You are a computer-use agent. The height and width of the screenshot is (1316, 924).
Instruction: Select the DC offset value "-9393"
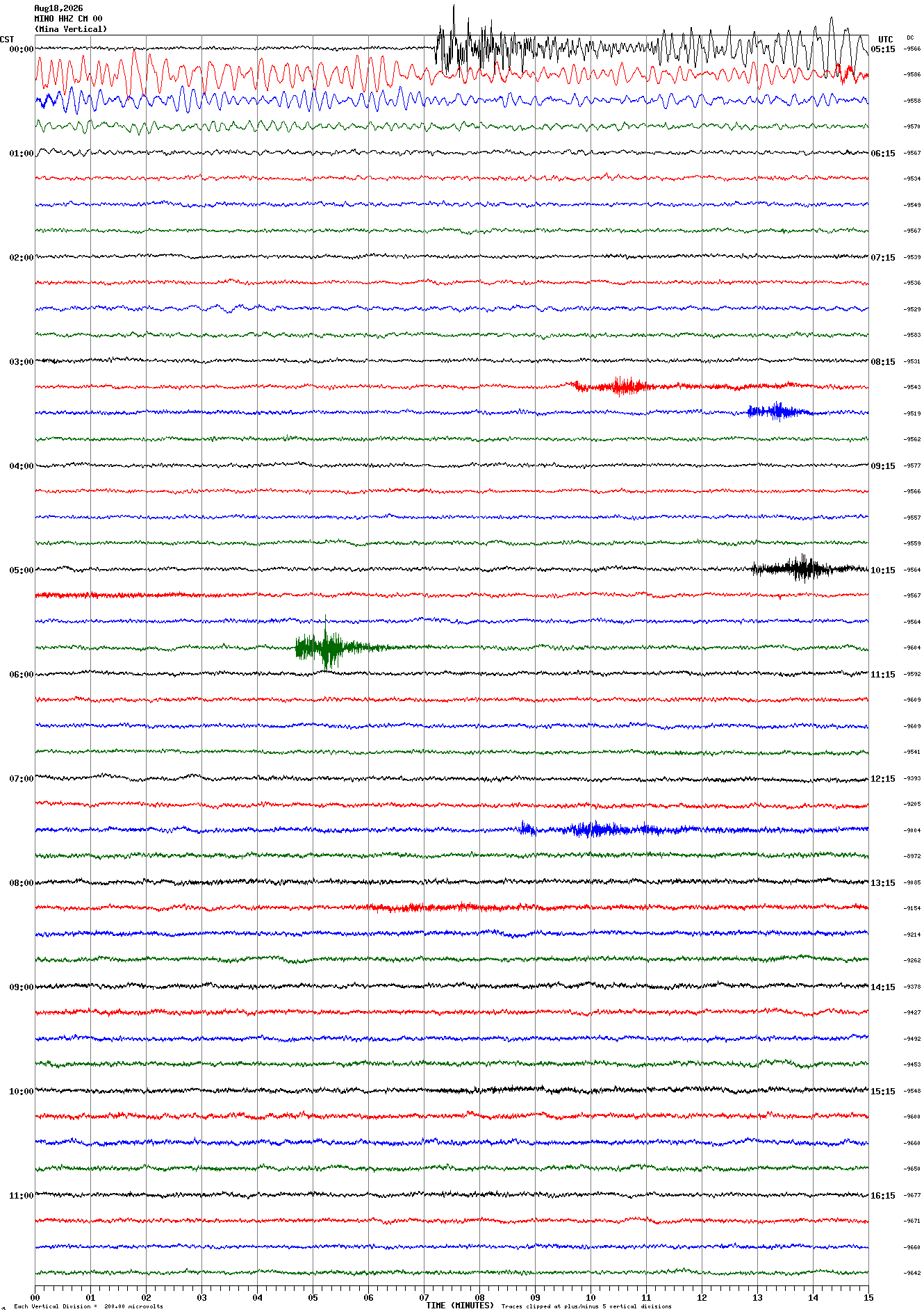pos(912,779)
